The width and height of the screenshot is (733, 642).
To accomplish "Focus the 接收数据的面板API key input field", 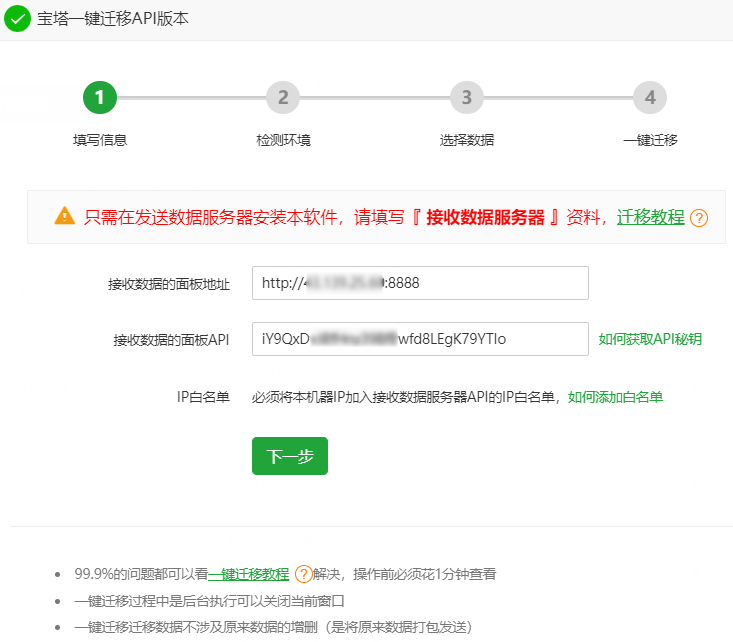I will click(x=420, y=339).
